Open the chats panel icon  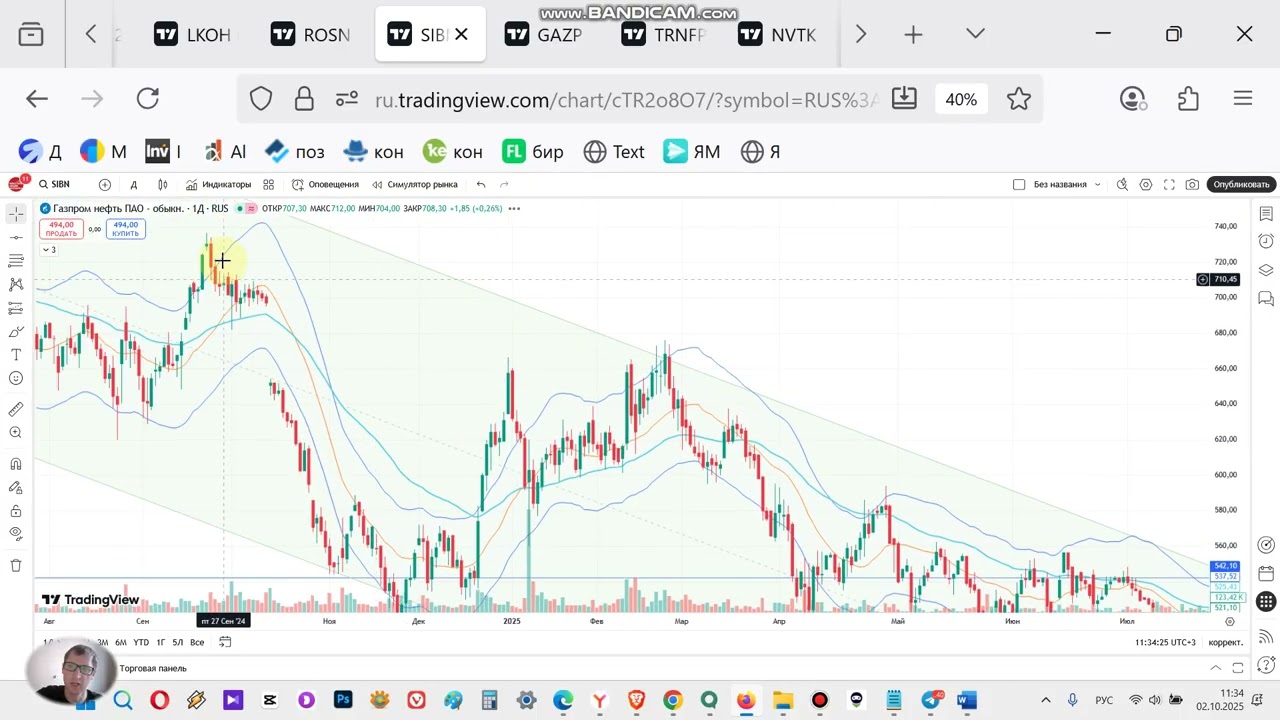(x=1266, y=298)
